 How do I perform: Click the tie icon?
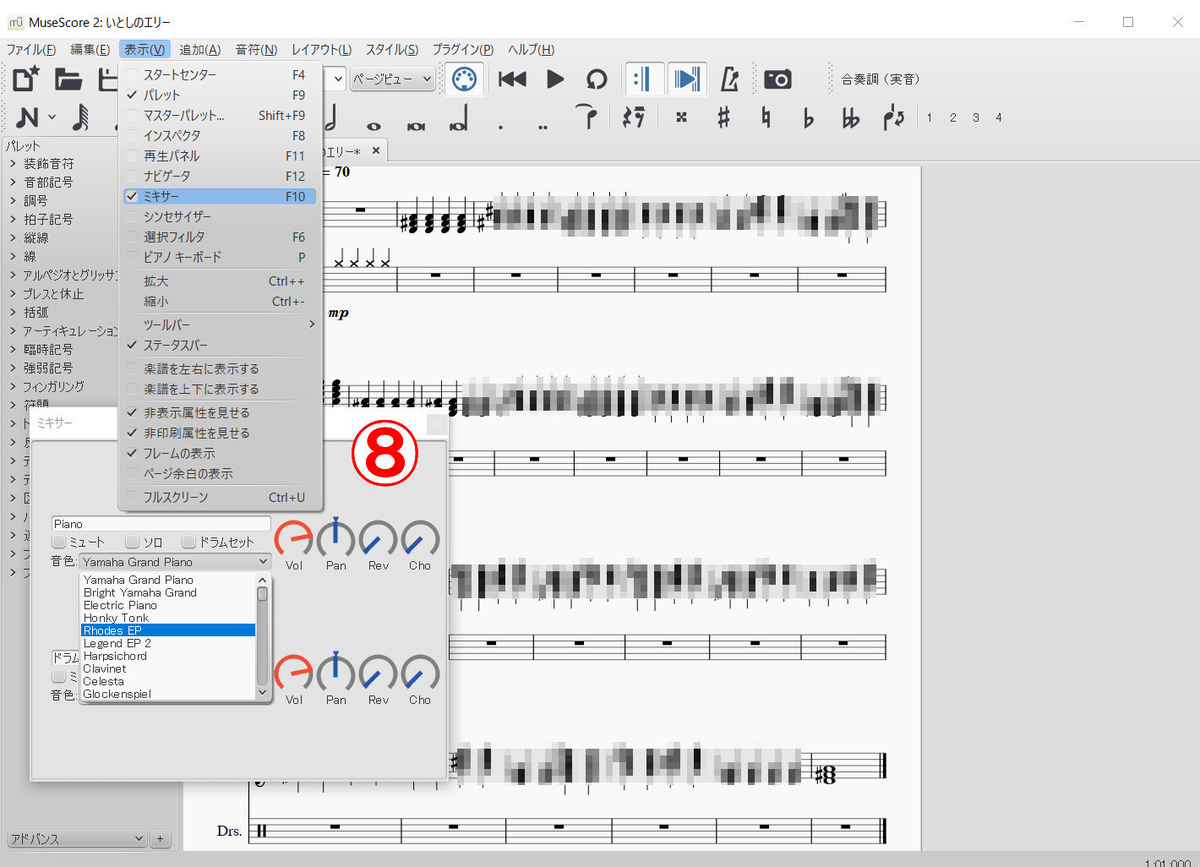point(589,116)
